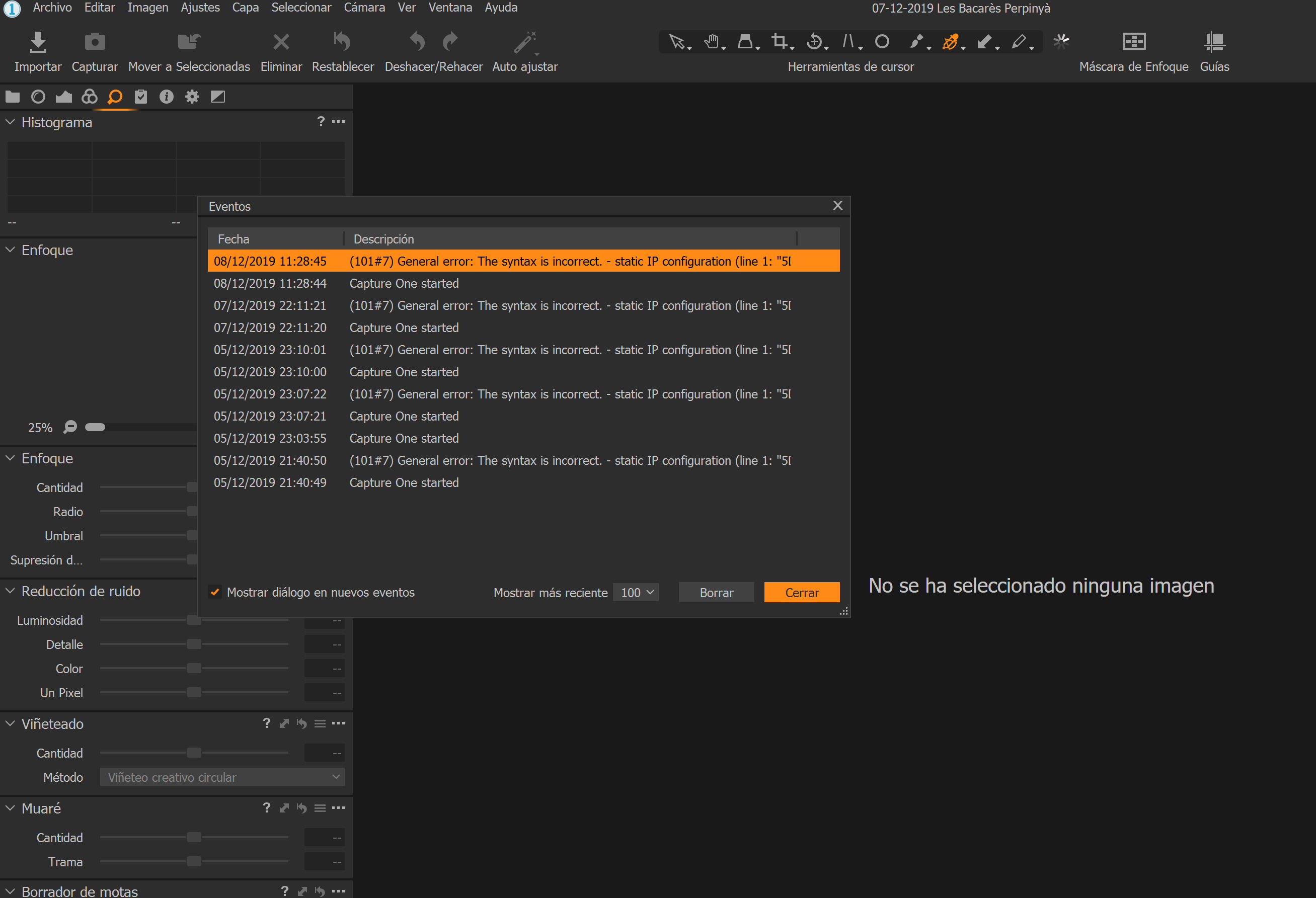Open the magnifier Details tool tab
The height and width of the screenshot is (898, 1316).
(115, 97)
